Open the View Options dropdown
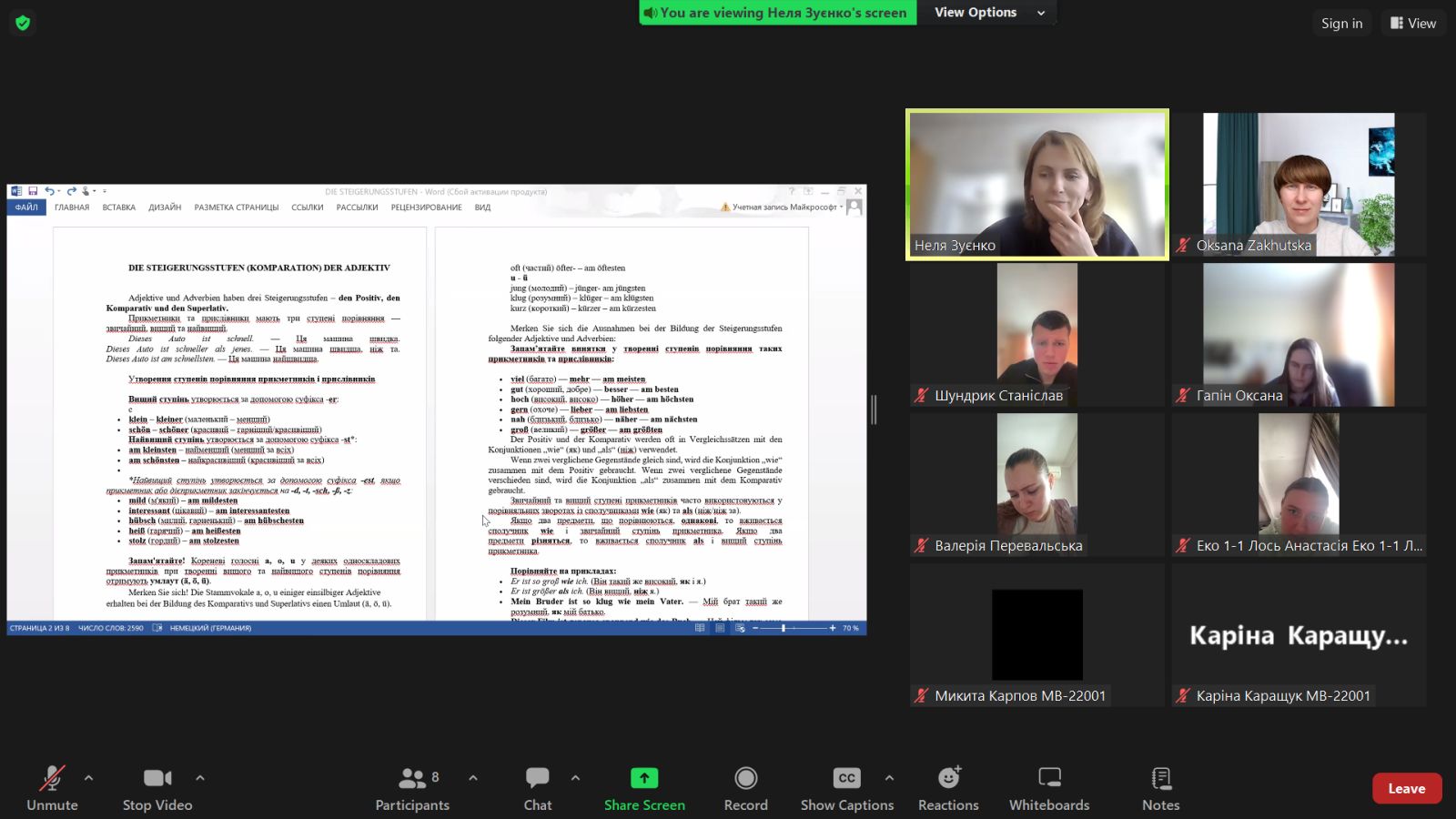The width and height of the screenshot is (1456, 819). pos(988,13)
